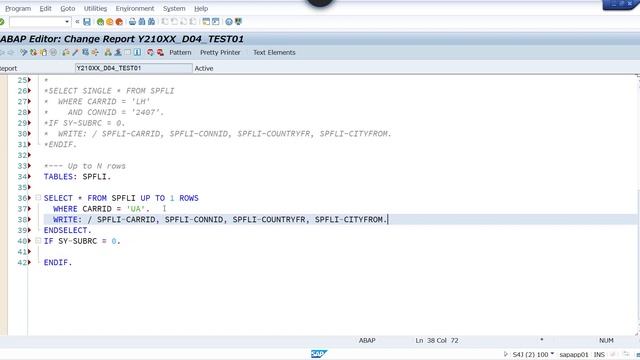Open the Help menu
This screenshot has width=640, height=360.
(x=201, y=8)
